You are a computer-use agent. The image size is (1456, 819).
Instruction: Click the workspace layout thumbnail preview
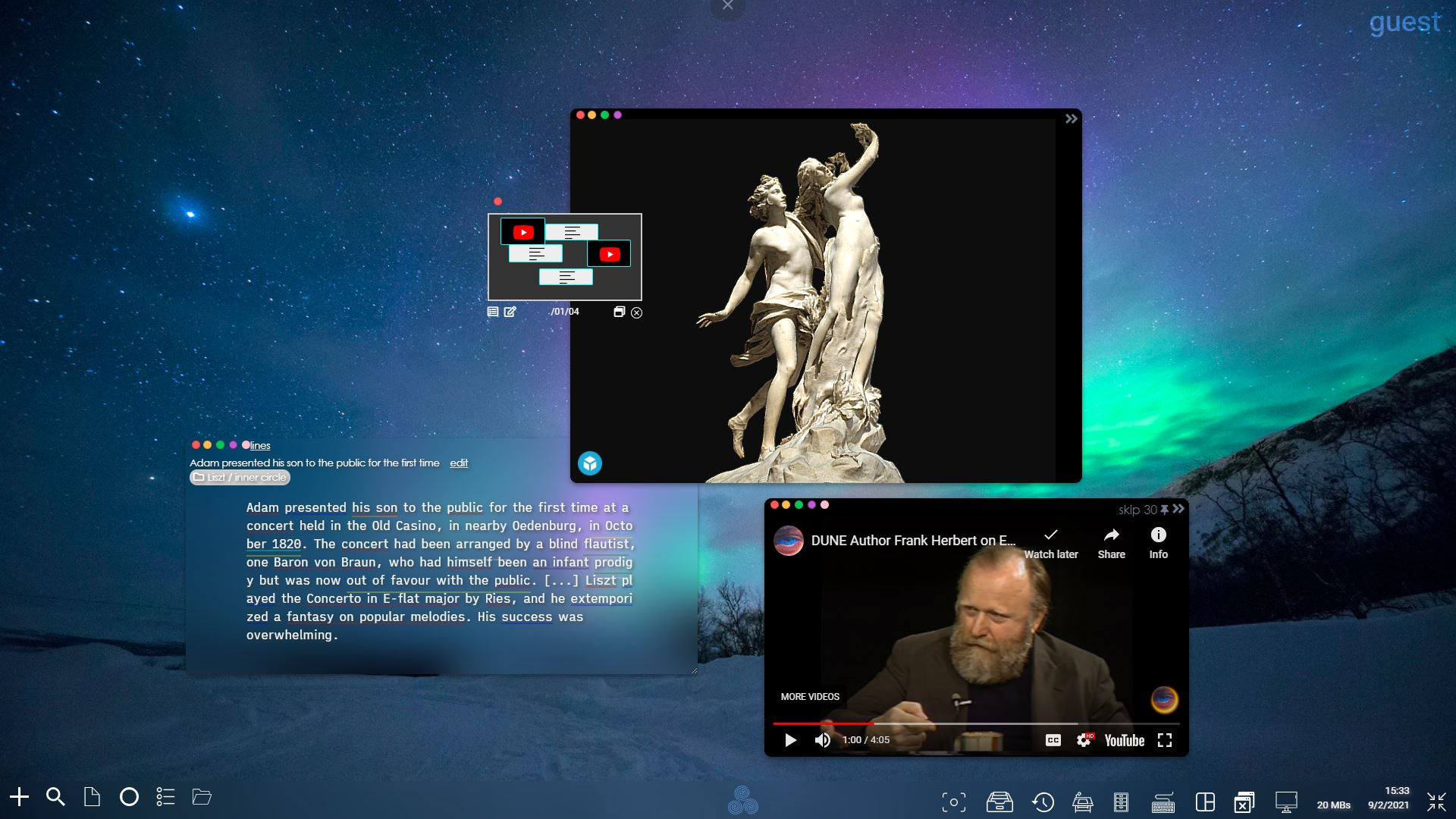(565, 257)
